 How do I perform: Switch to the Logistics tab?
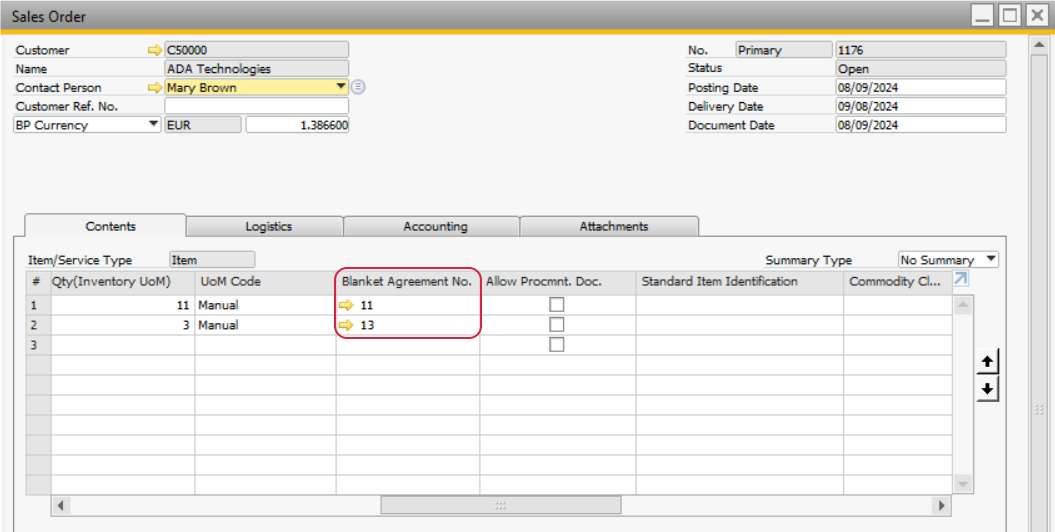coord(268,227)
